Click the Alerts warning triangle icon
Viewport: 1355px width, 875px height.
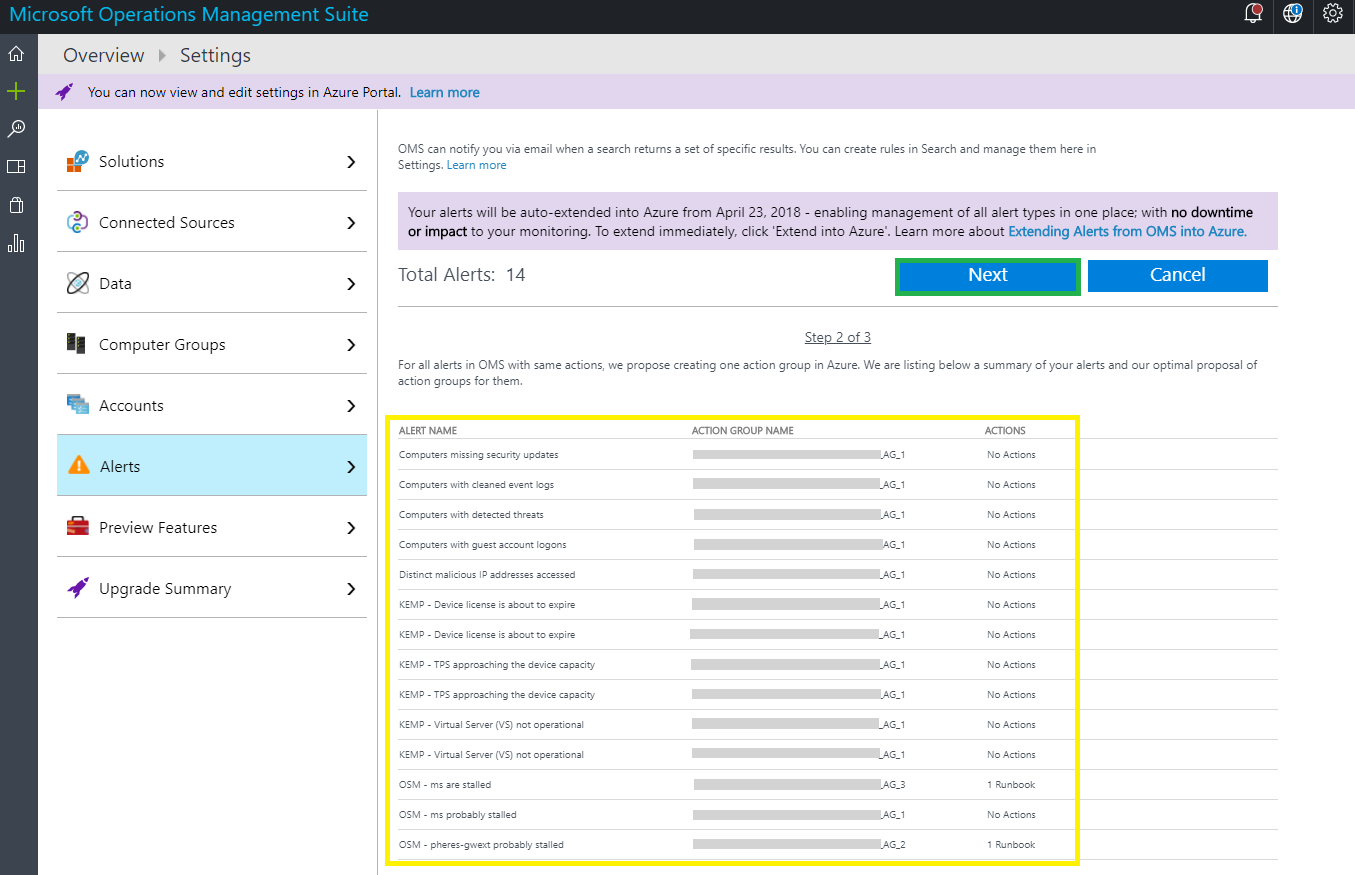point(78,466)
